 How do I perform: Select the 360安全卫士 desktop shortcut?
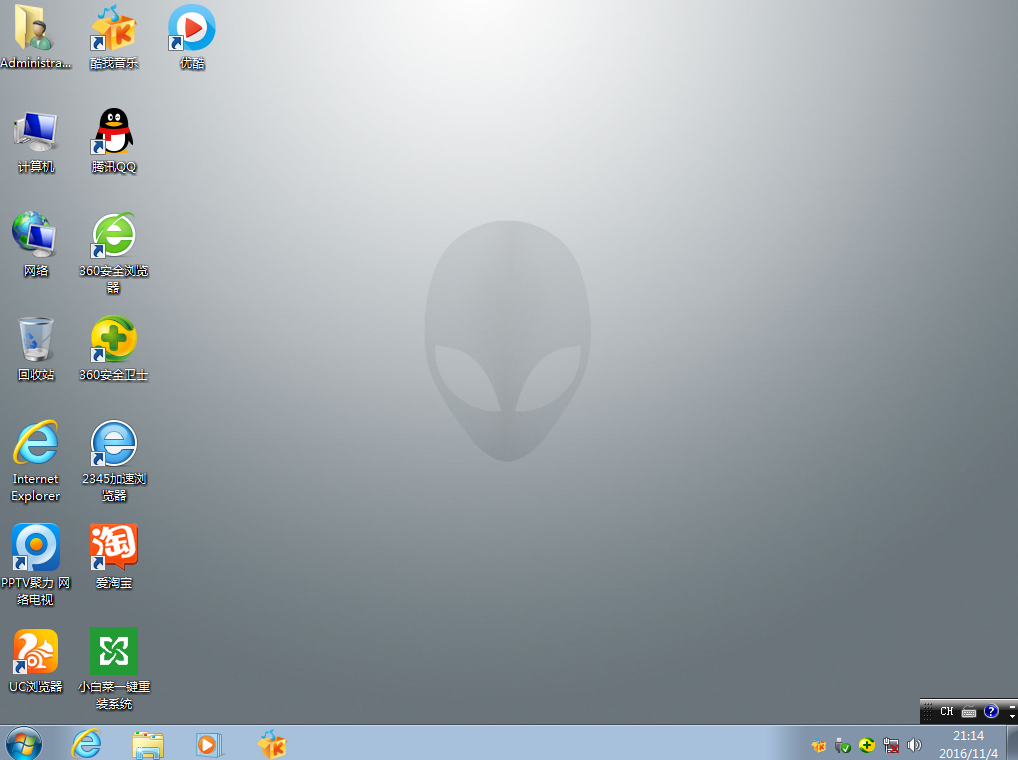[114, 349]
